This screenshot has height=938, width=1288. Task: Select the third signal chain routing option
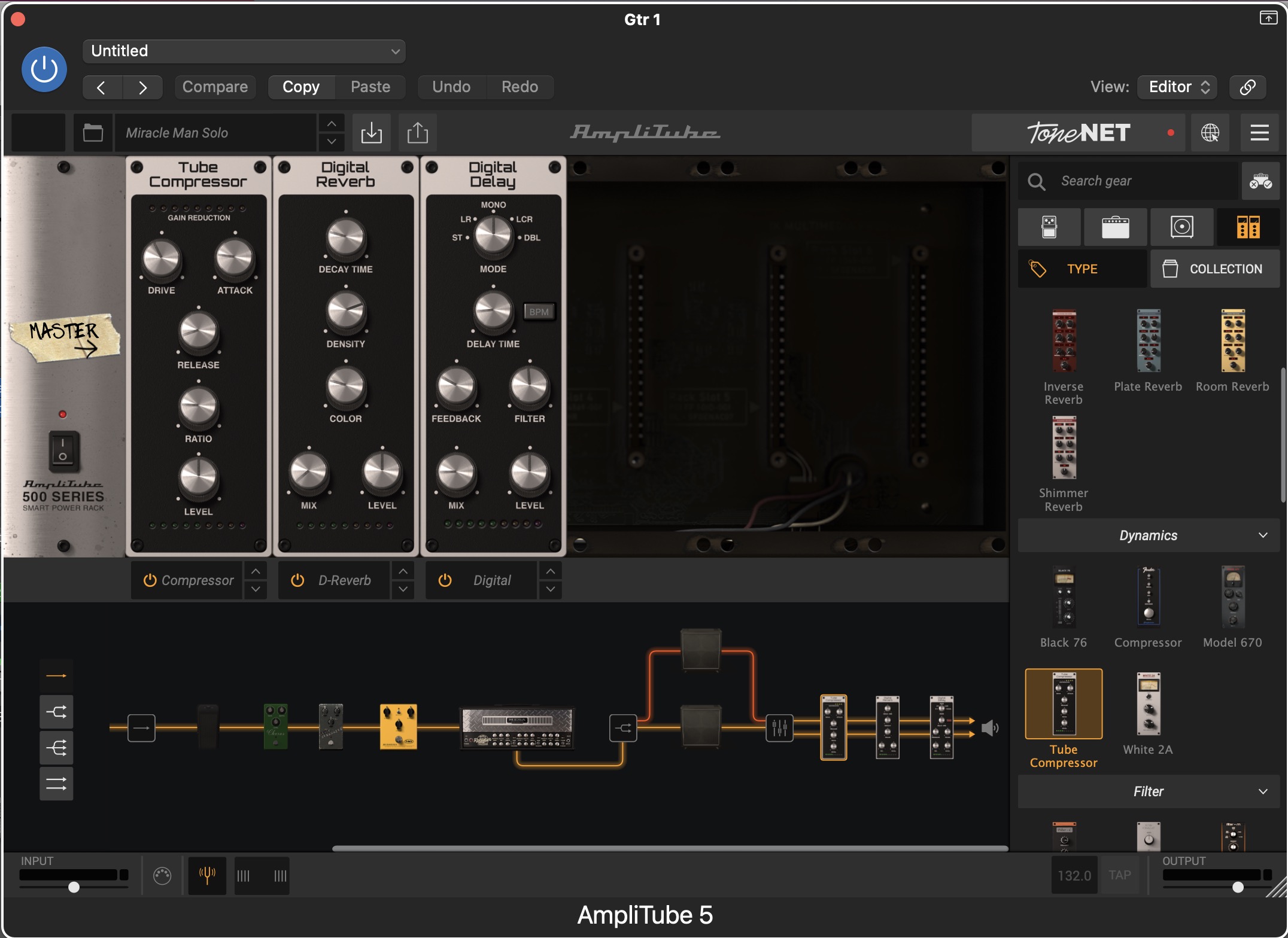click(56, 748)
